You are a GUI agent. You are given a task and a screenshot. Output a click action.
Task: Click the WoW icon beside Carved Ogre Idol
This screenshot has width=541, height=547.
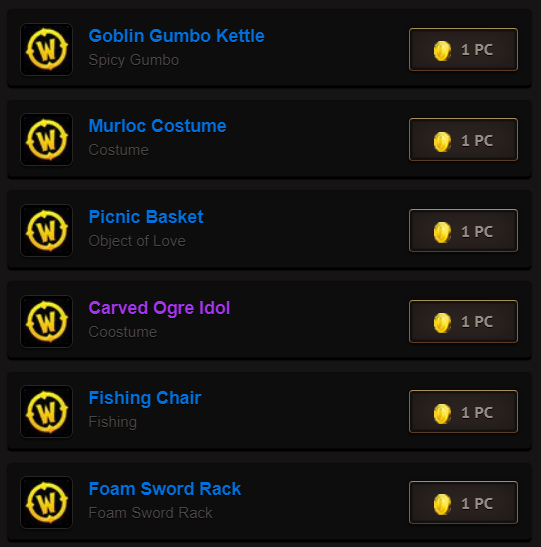(46, 321)
